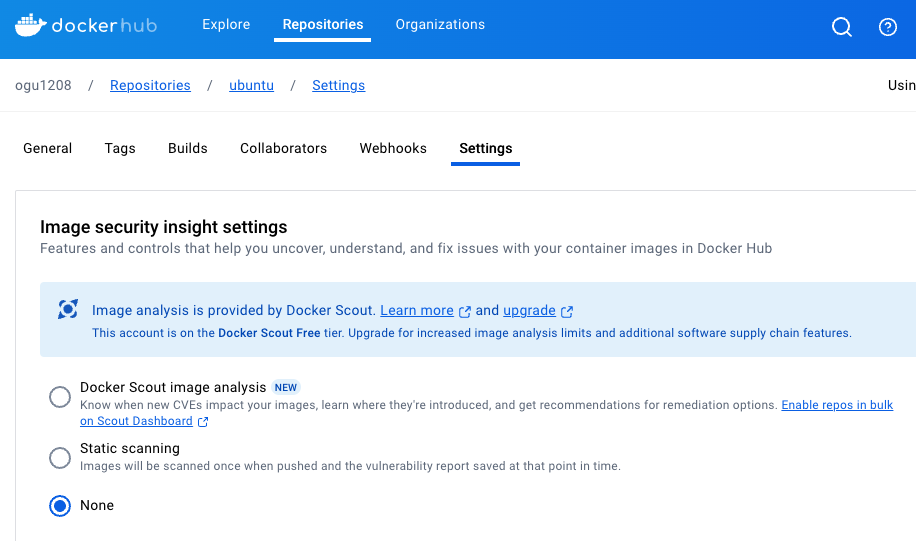Open the search magnifier icon

842,27
